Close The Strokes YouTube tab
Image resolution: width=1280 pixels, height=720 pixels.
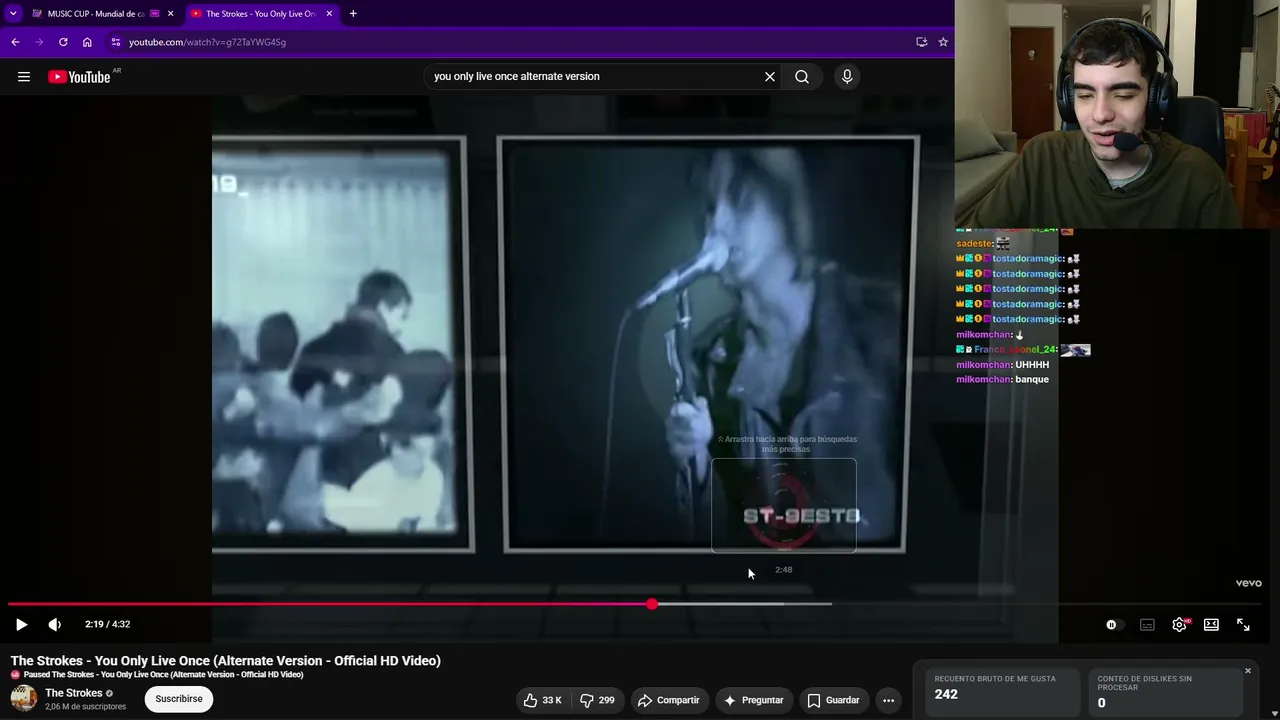coord(329,14)
